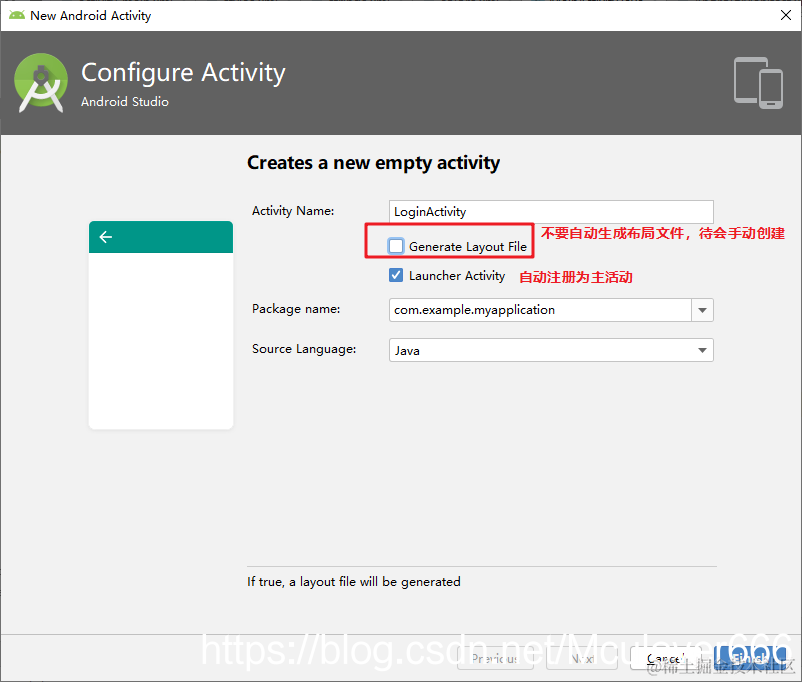
Task: Click the Previous button
Action: pyautogui.click(x=495, y=658)
